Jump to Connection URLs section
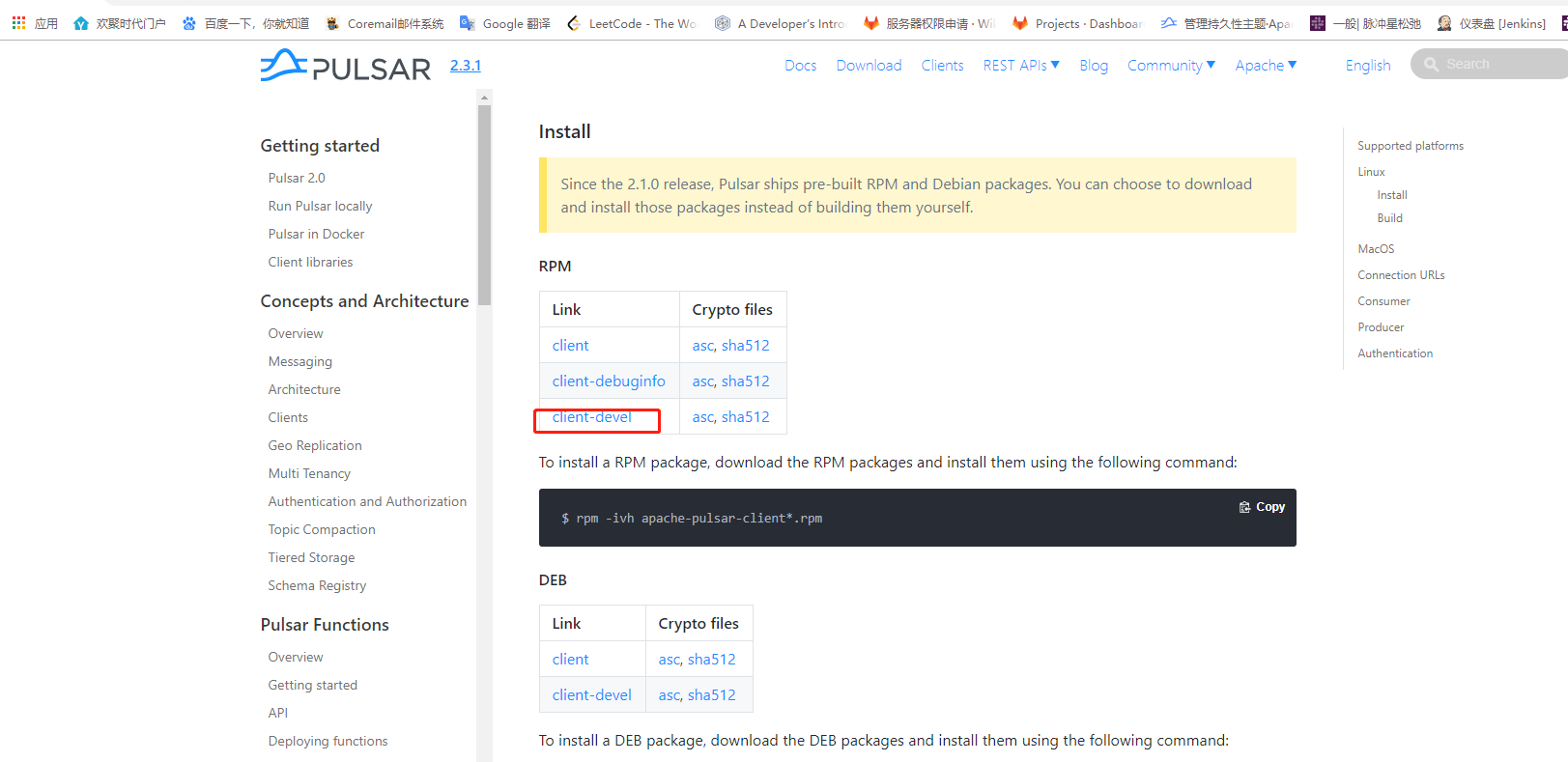This screenshot has width=1568, height=762. pos(1401,275)
